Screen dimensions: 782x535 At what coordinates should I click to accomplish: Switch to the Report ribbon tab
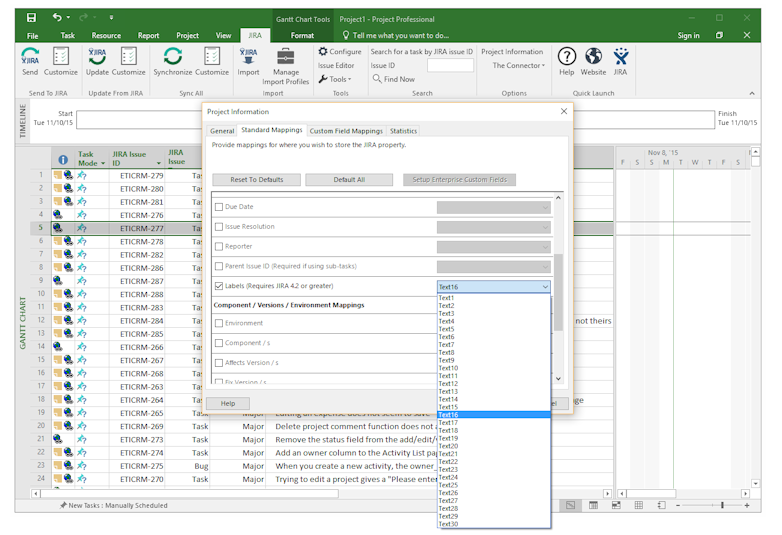(148, 35)
